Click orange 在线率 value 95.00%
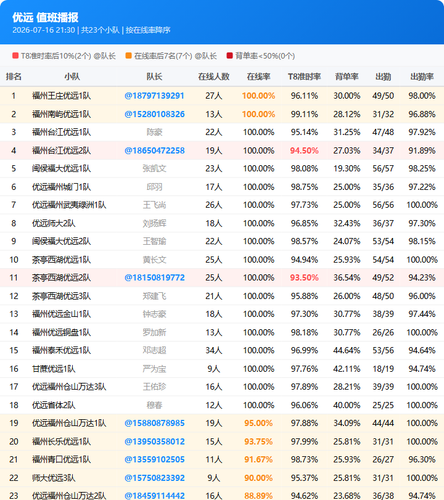Screen dimensions: 444x500 (x=258, y=423)
